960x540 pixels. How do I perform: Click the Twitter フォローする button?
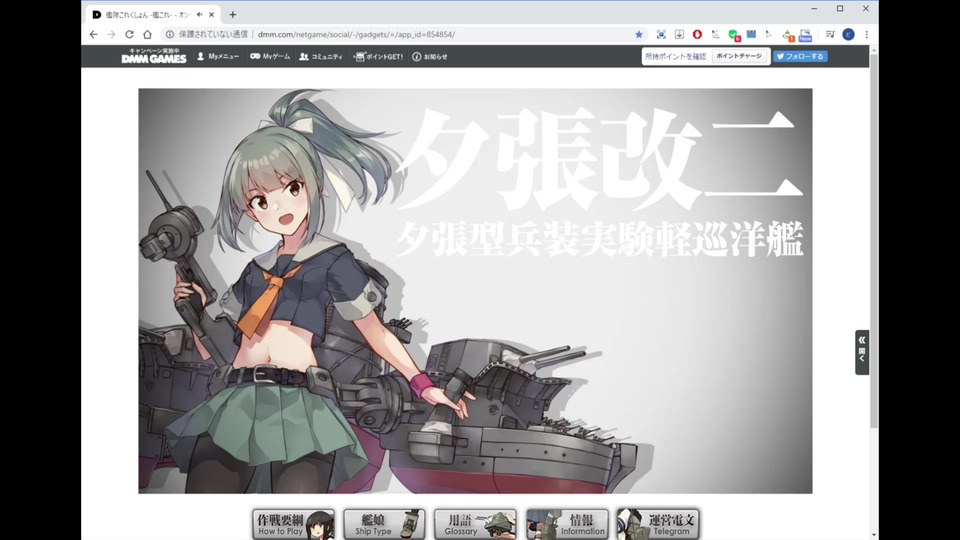[x=800, y=56]
